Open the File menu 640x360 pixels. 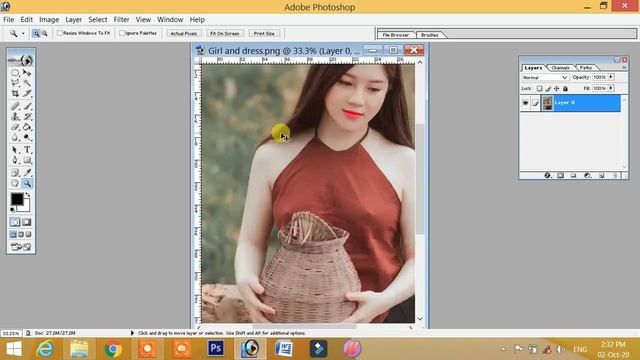point(9,20)
